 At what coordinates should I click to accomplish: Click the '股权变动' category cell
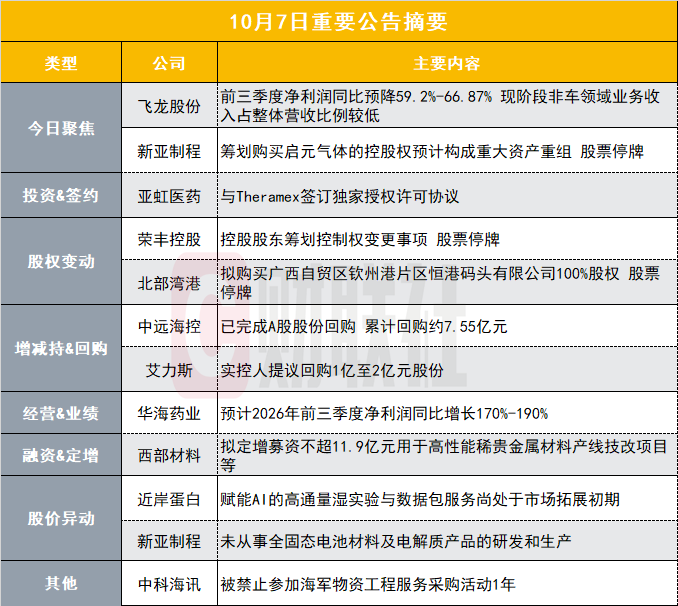(x=61, y=261)
